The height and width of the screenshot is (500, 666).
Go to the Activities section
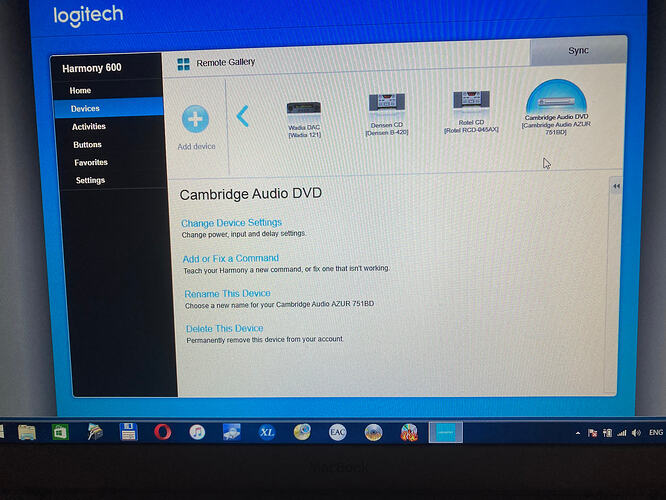point(88,127)
